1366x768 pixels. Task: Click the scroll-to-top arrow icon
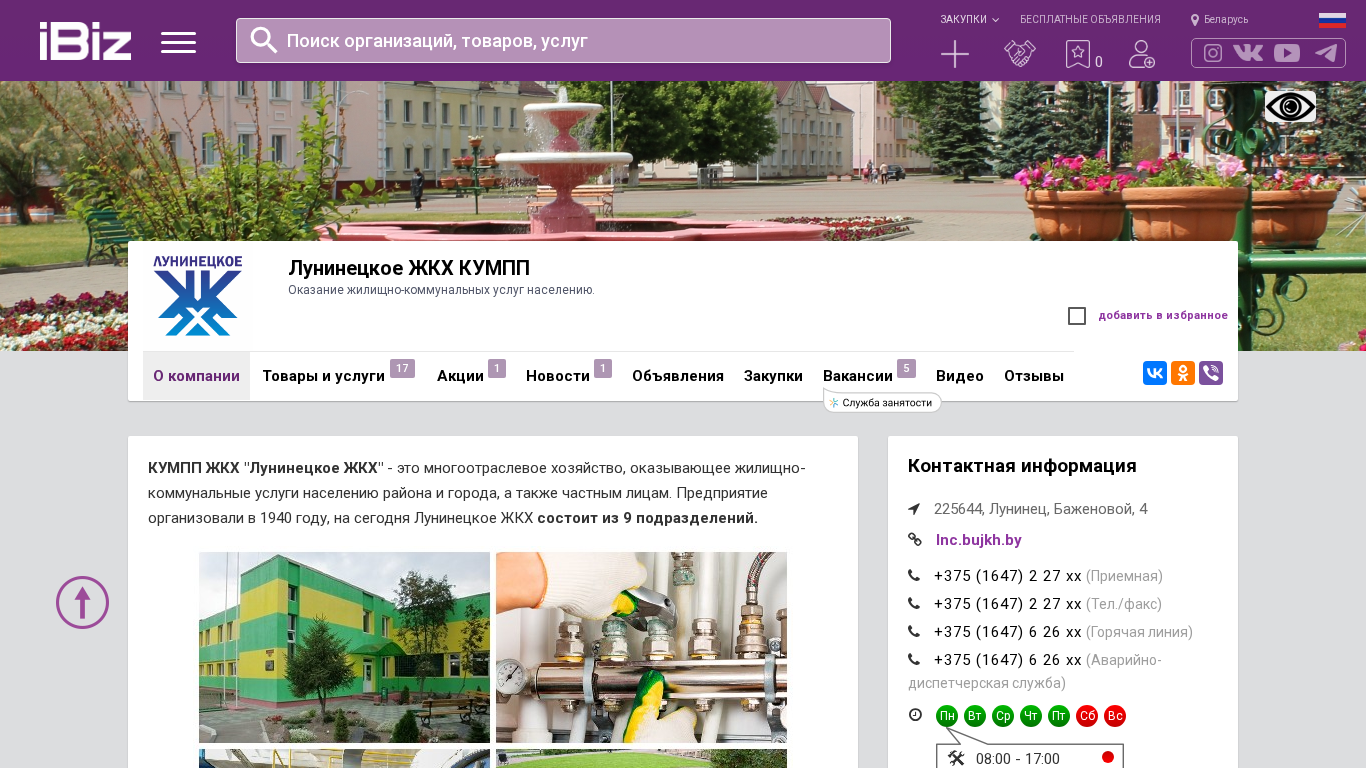coord(82,602)
